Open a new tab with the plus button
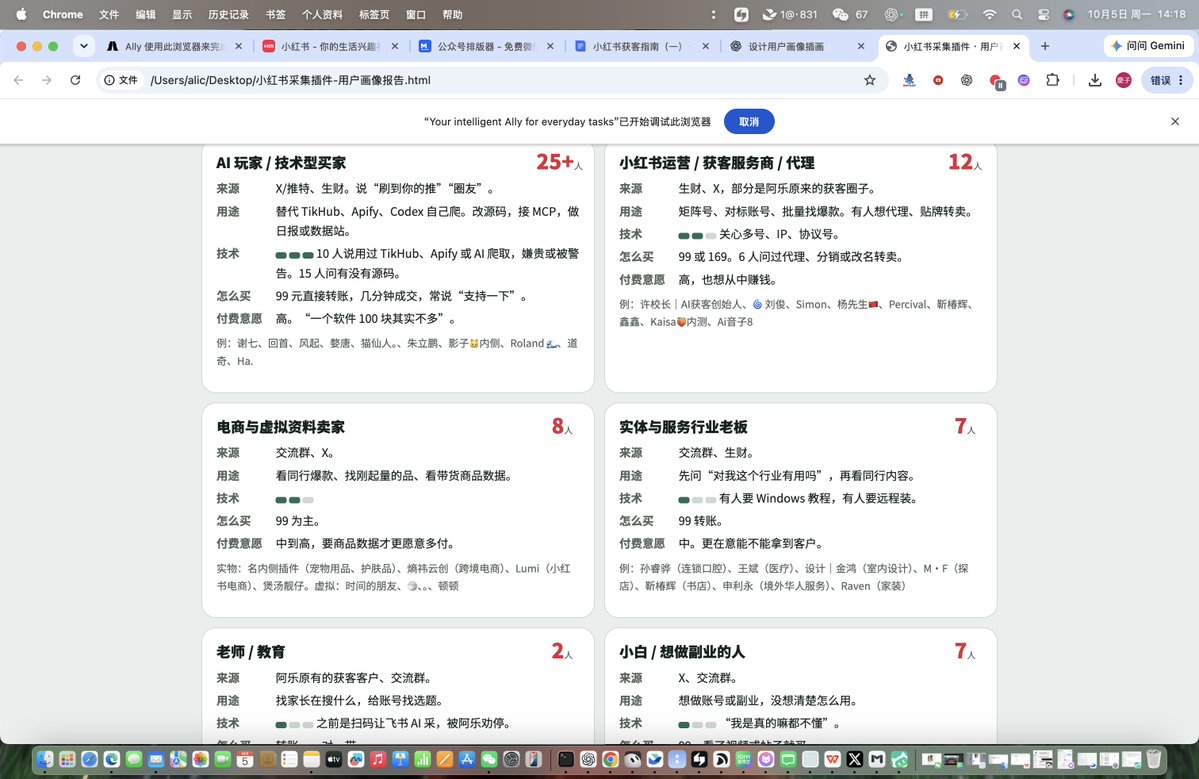The width and height of the screenshot is (1199, 779). tap(1045, 46)
